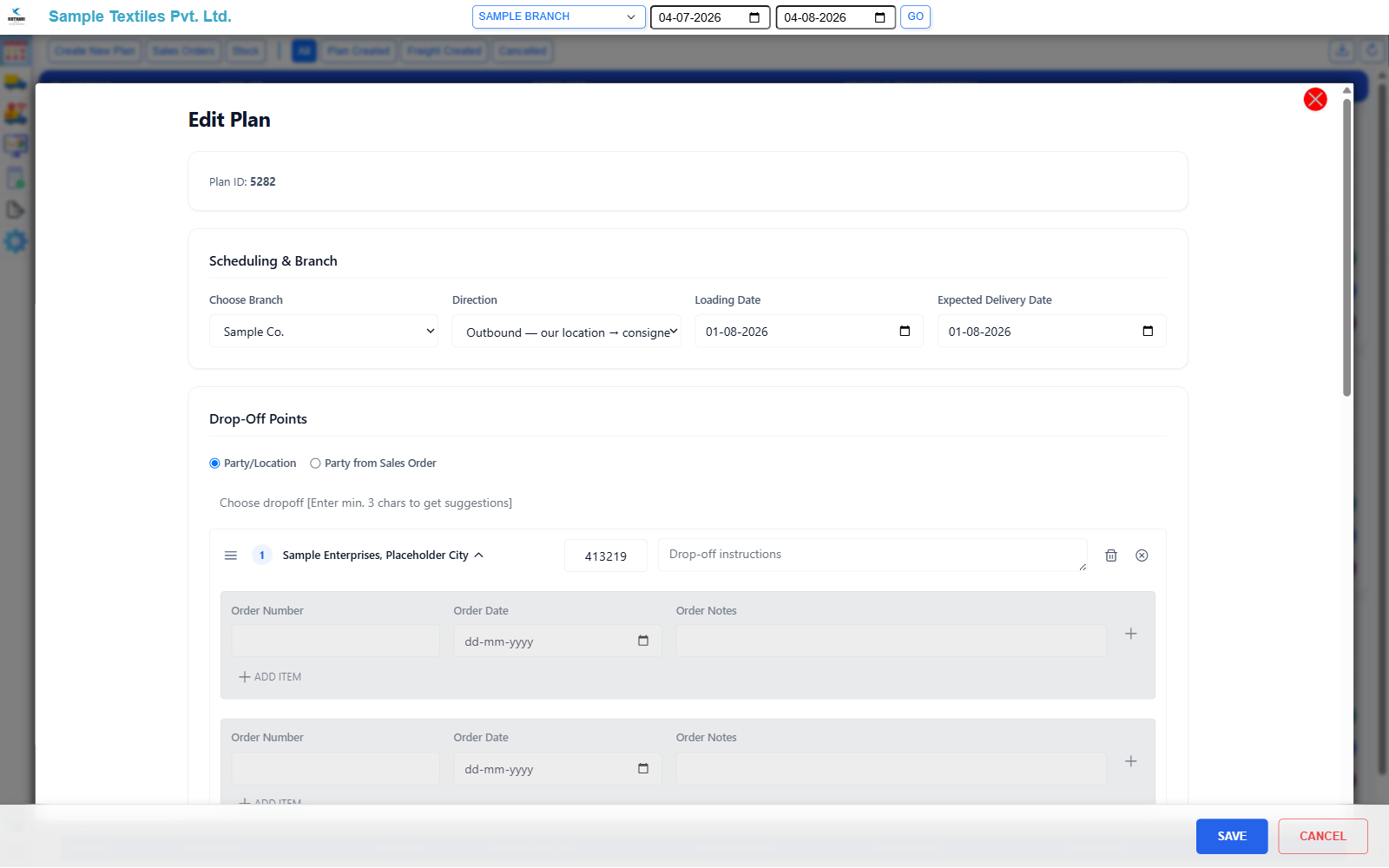This screenshot has height=868, width=1389.
Task: Click the Plan ID 5282 text
Action: (x=242, y=182)
